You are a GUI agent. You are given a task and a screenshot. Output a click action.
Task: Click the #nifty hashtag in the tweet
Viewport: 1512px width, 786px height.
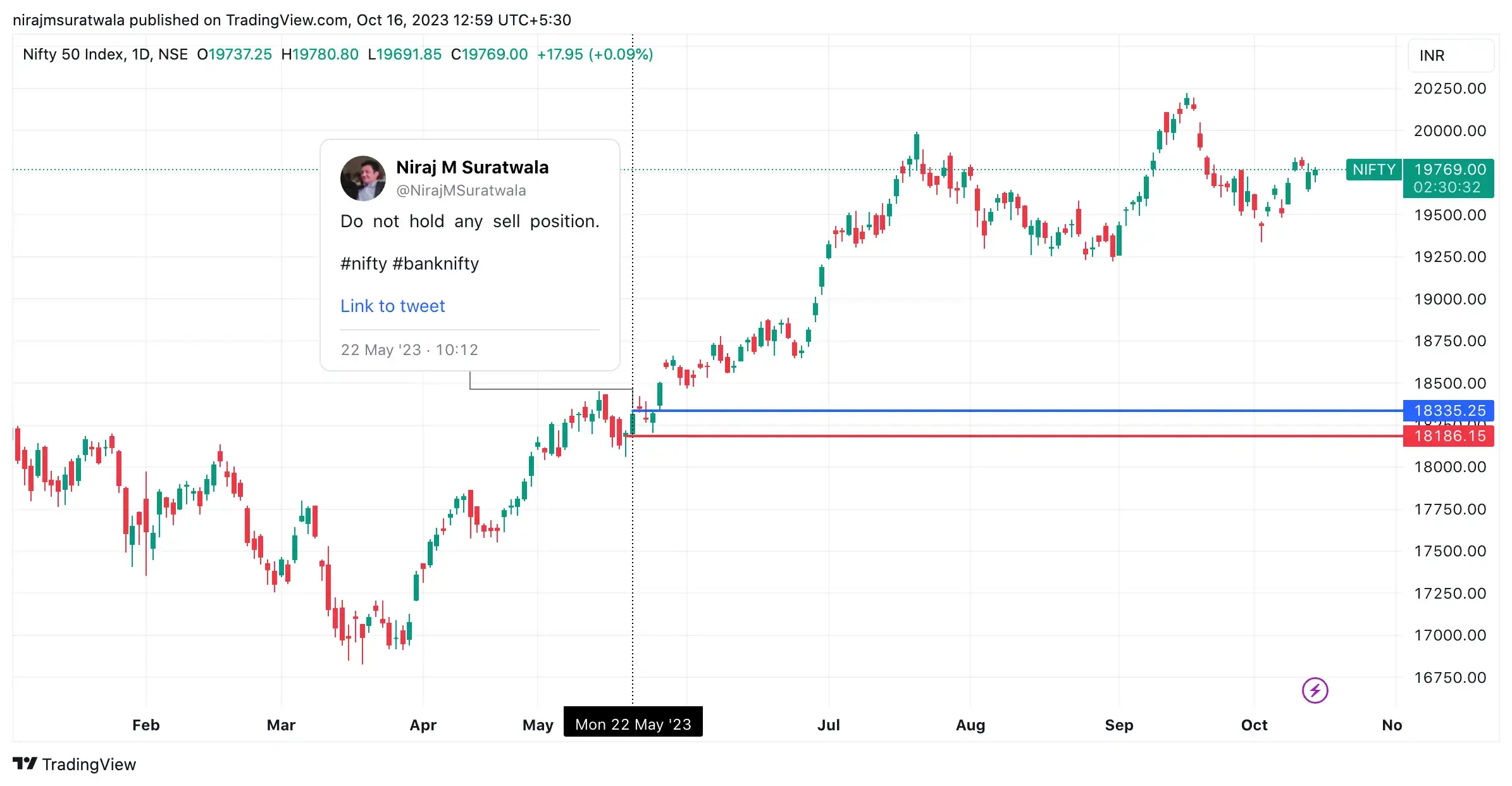[x=365, y=263]
